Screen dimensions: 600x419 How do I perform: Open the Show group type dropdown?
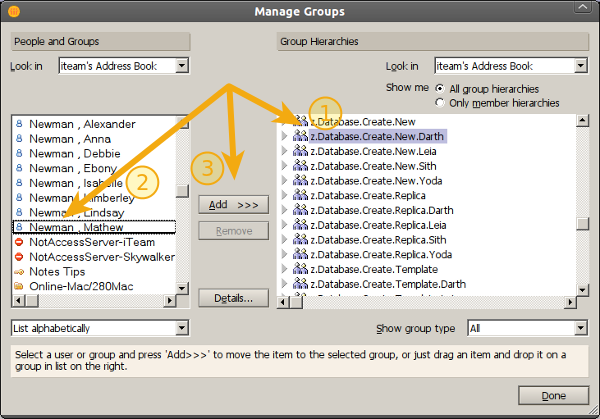pyautogui.click(x=581, y=328)
